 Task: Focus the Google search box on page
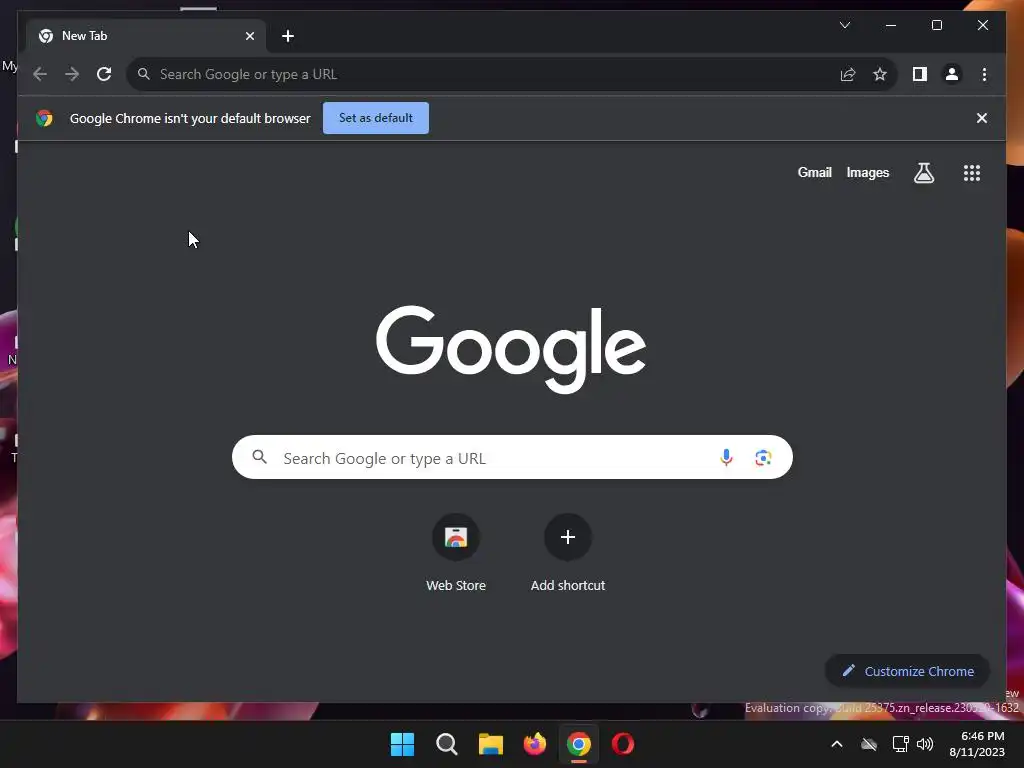click(512, 457)
